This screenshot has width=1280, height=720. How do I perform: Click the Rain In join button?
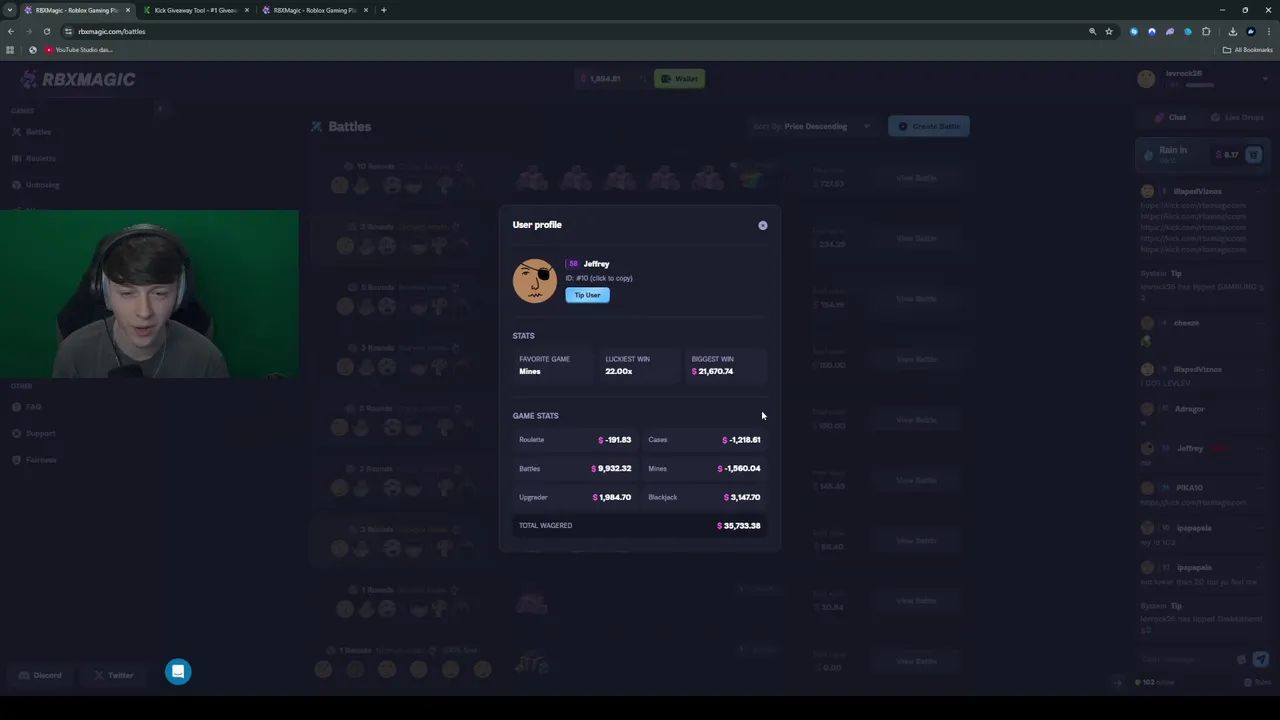pyautogui.click(x=1254, y=155)
